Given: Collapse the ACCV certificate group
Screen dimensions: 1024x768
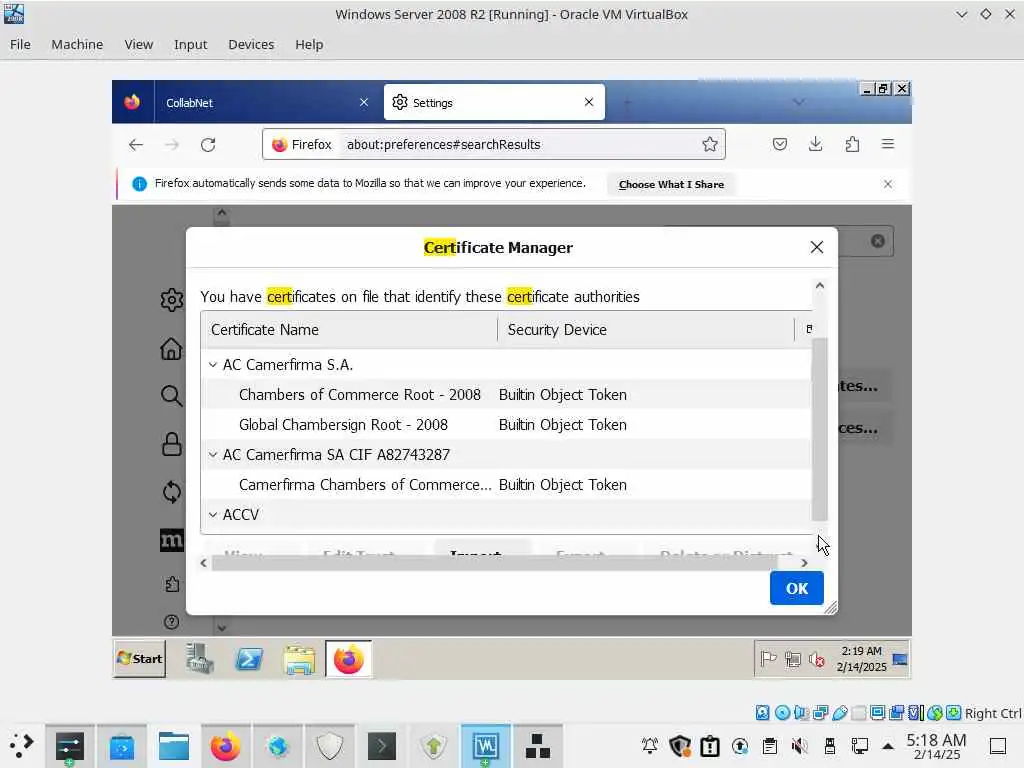Looking at the screenshot, I should pos(213,515).
